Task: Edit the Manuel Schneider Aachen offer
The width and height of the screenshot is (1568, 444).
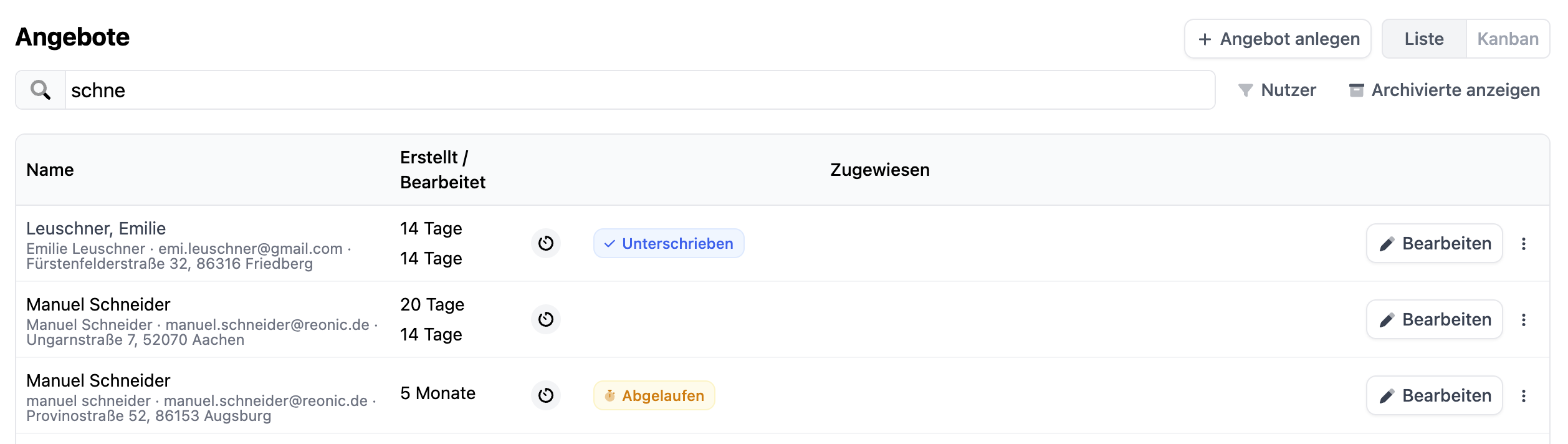Action: (x=1434, y=319)
